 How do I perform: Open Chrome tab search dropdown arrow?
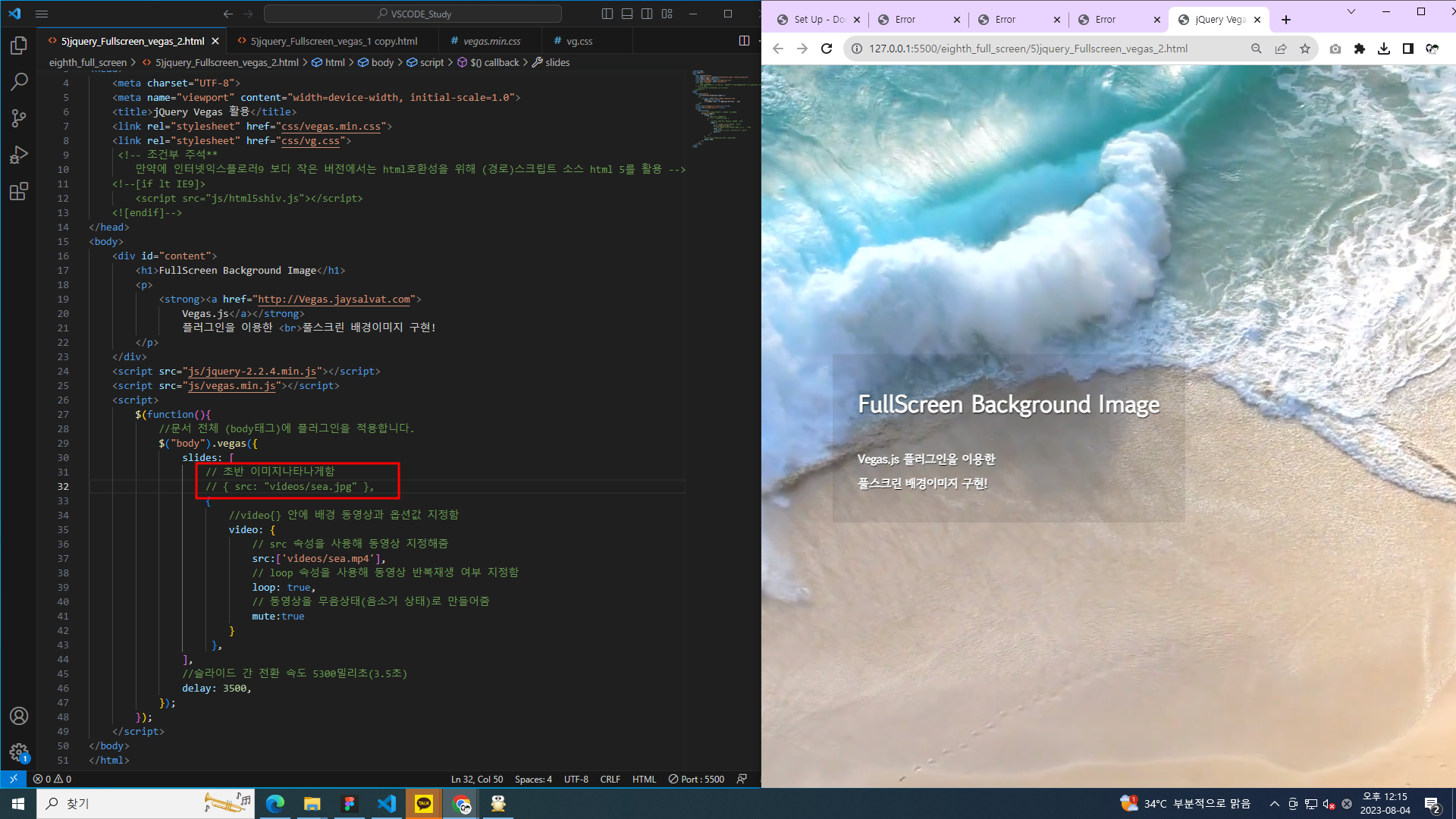(1351, 11)
